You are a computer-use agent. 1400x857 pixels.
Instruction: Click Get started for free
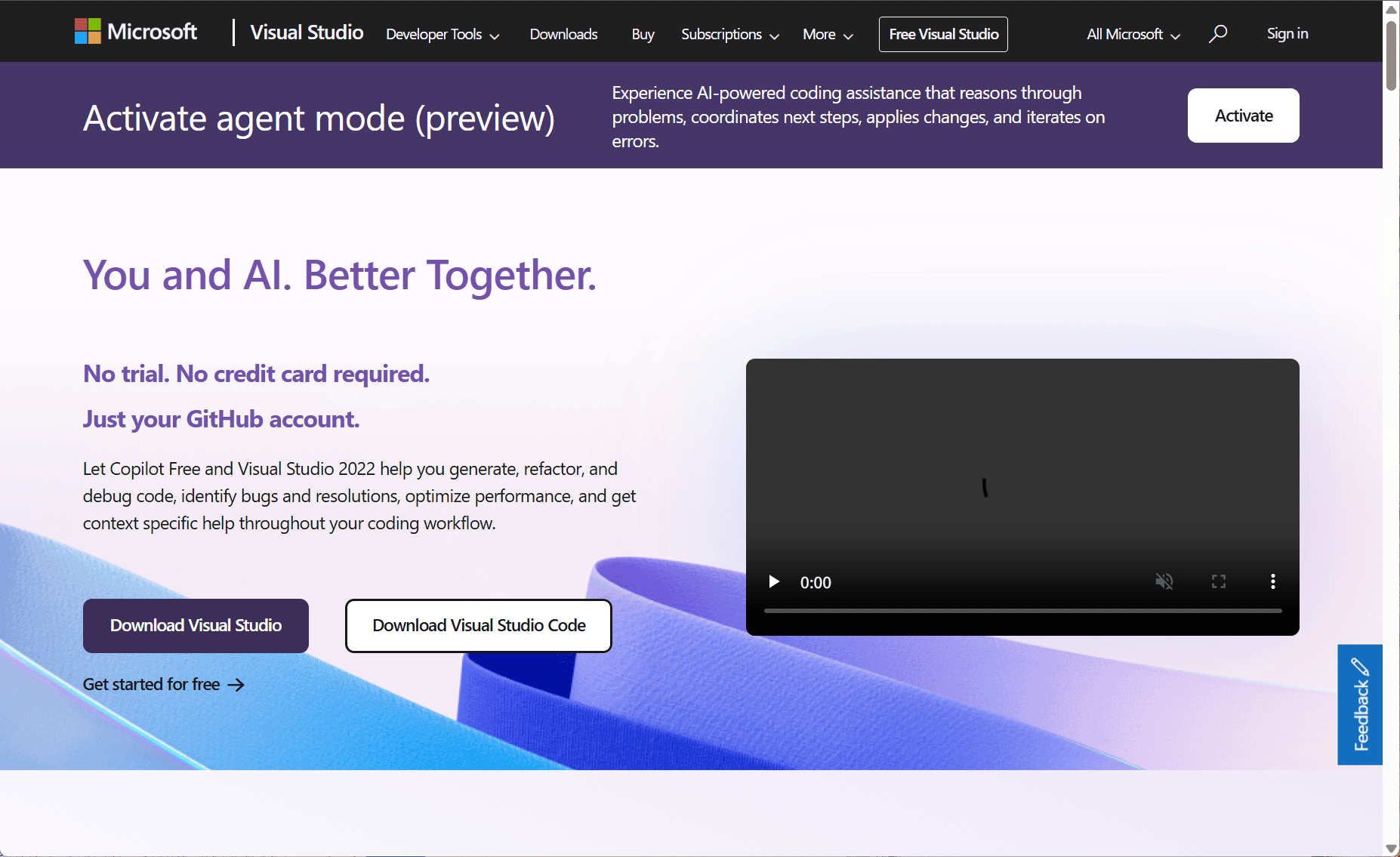click(151, 684)
